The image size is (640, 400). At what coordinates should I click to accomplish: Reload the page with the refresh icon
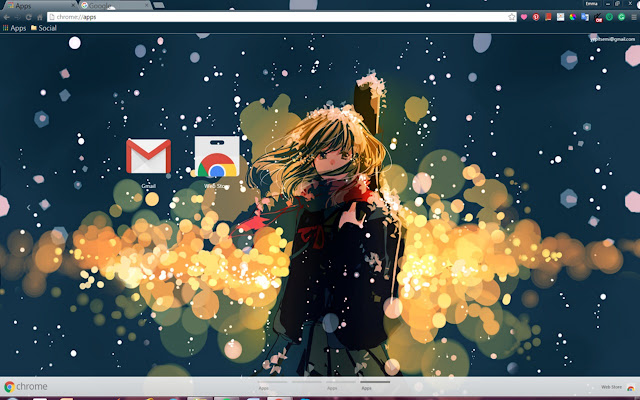[29, 17]
